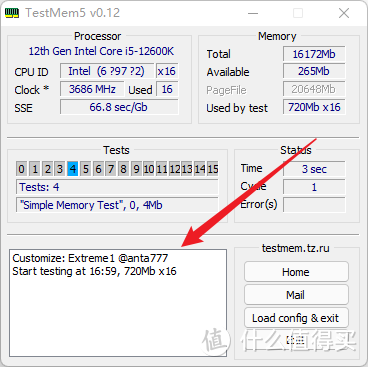Click the SSE 66.8 sec/Gb field
Screen dimensions: 368x367
click(119, 107)
